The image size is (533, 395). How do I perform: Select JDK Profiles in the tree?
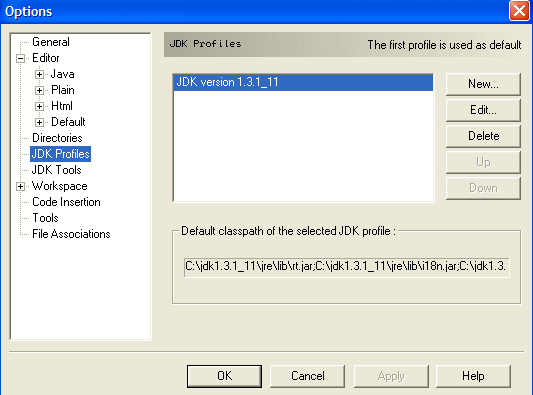(61, 154)
